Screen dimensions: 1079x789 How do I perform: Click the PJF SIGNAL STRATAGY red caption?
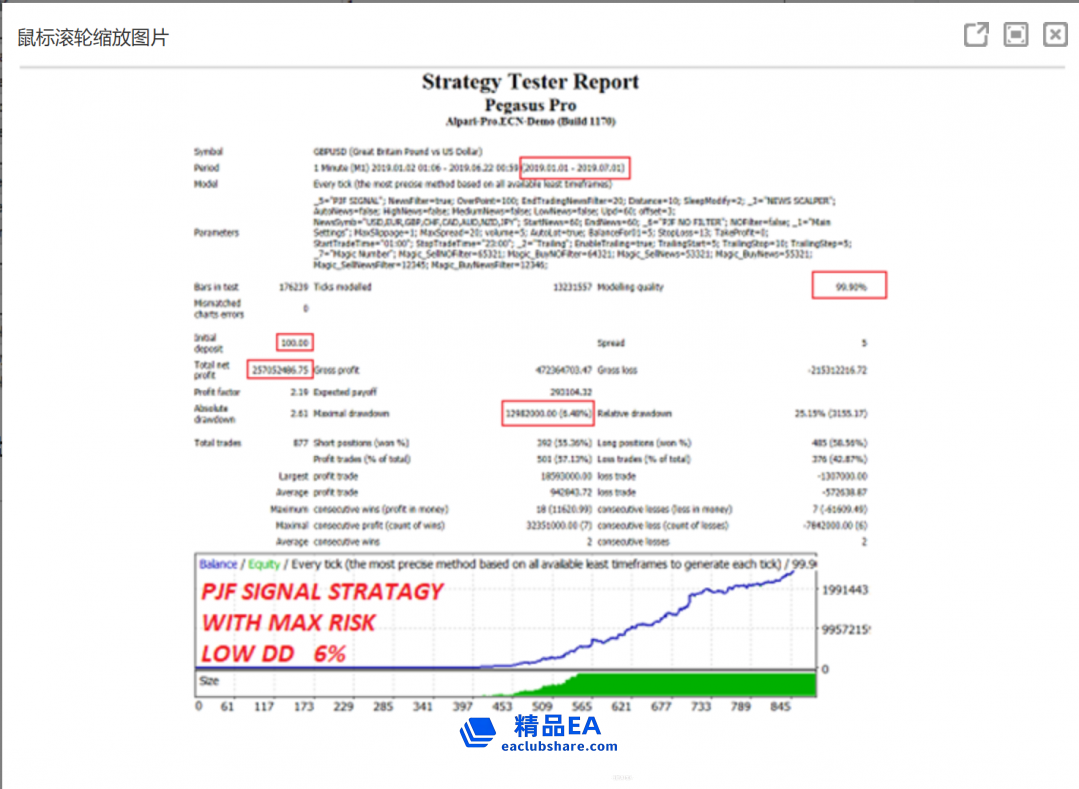[322, 592]
